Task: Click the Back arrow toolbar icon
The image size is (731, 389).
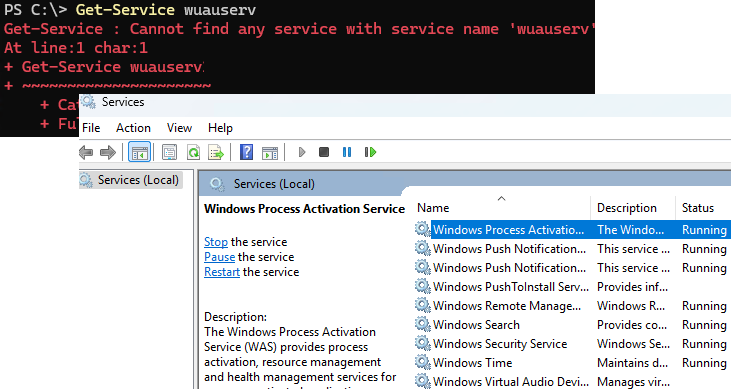Action: (x=86, y=152)
